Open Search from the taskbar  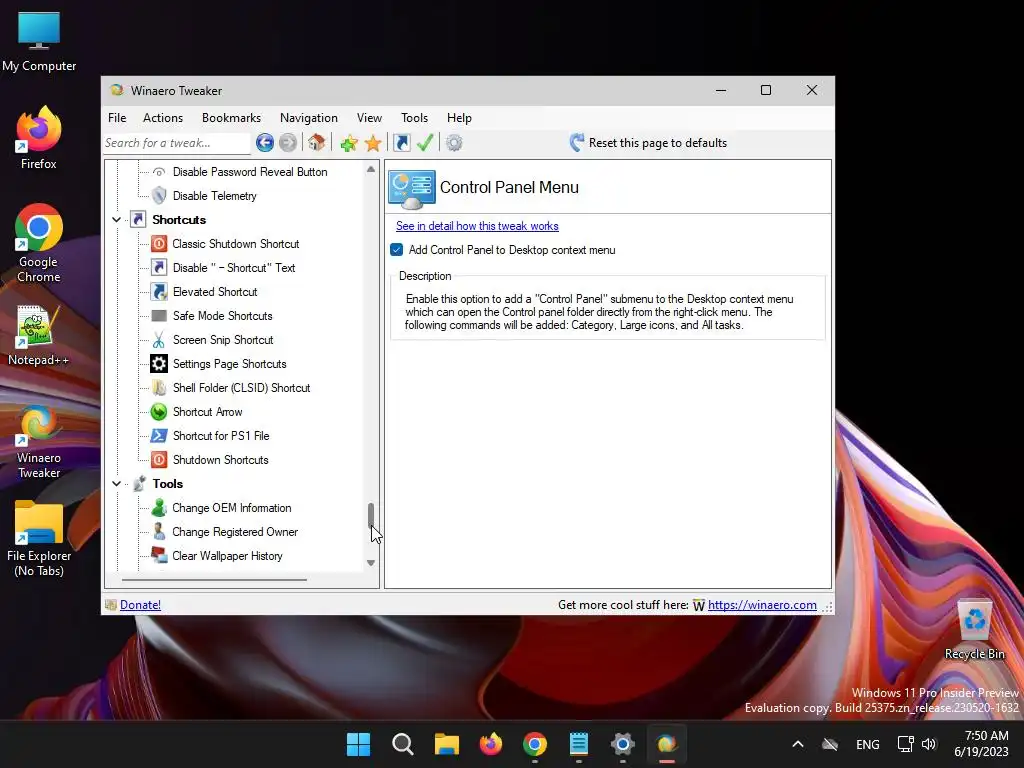pyautogui.click(x=402, y=744)
